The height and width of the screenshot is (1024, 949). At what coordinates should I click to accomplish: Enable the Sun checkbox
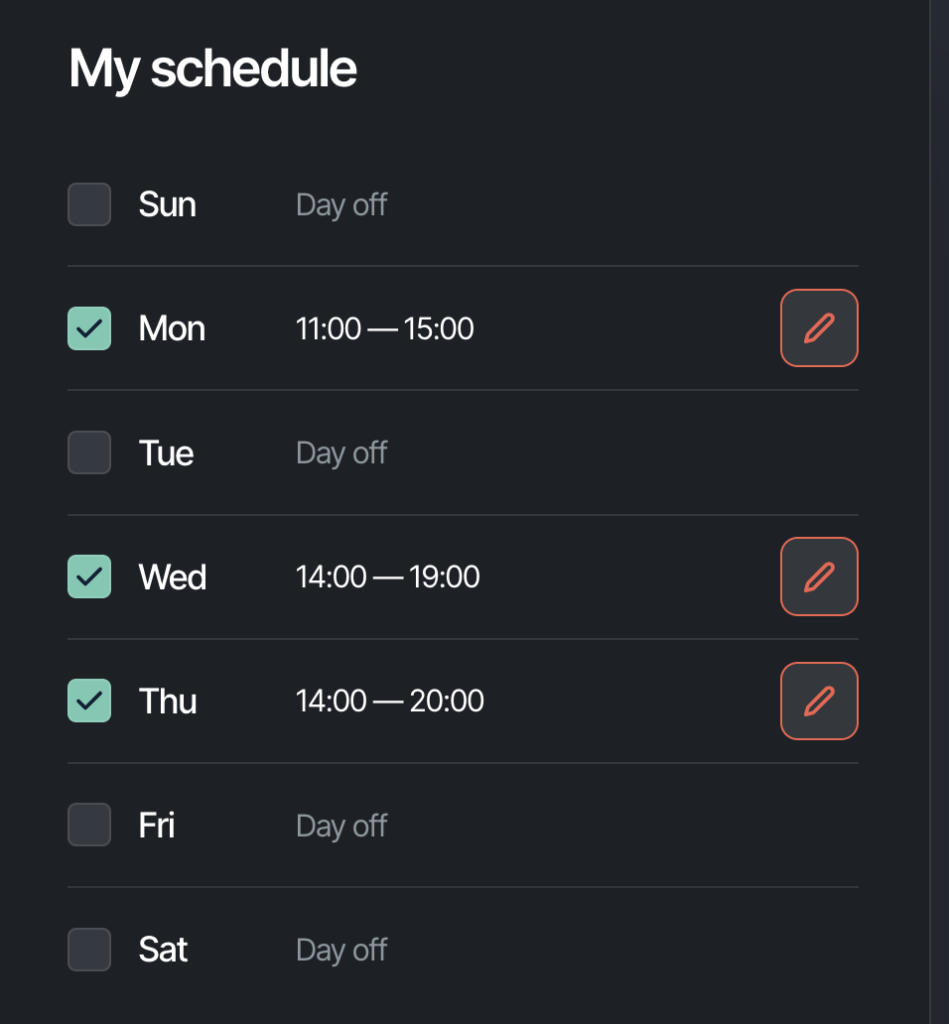tap(89, 204)
